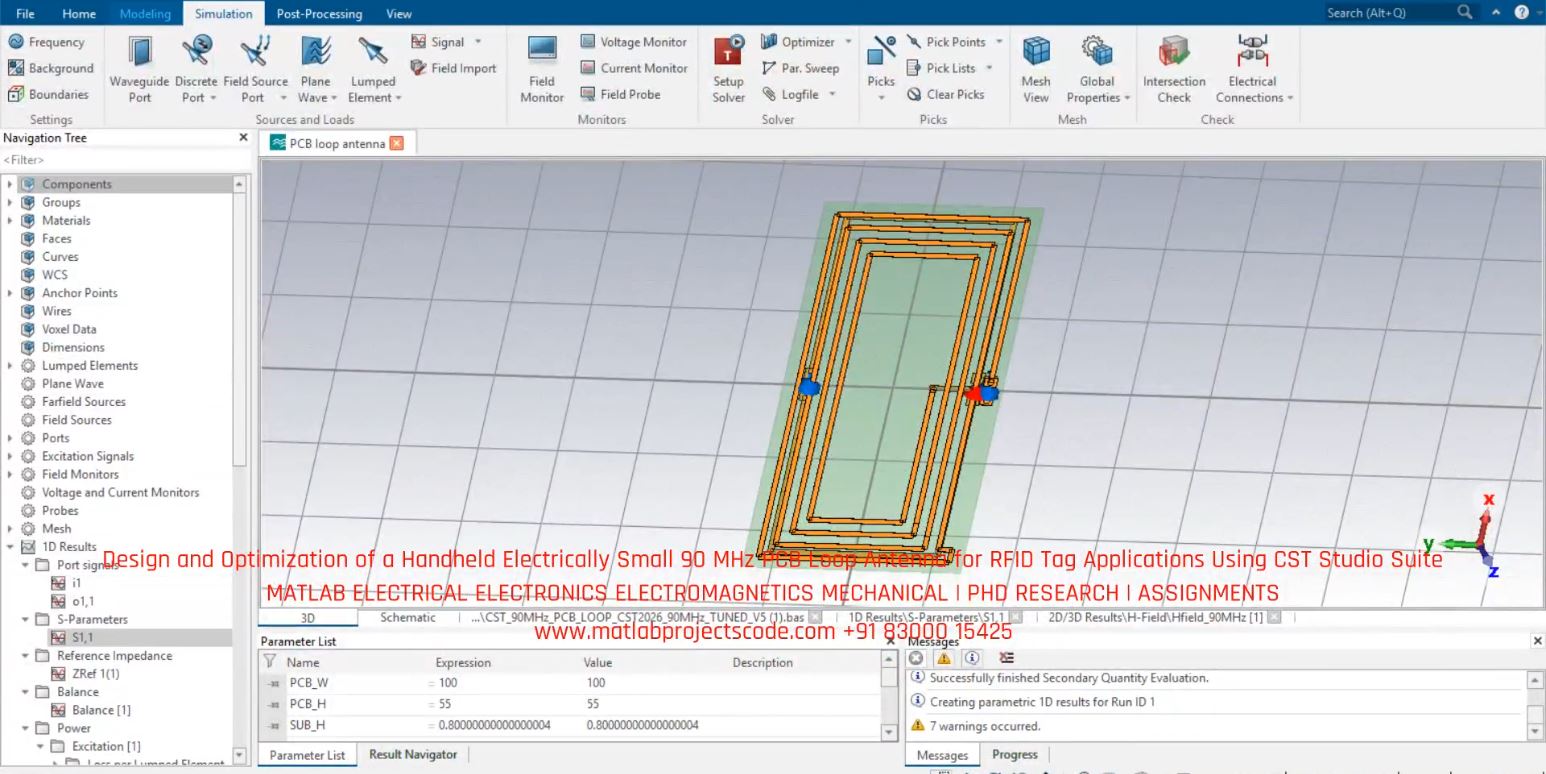The image size is (1546, 774).
Task: Open the Background settings tool
Action: pyautogui.click(x=51, y=68)
